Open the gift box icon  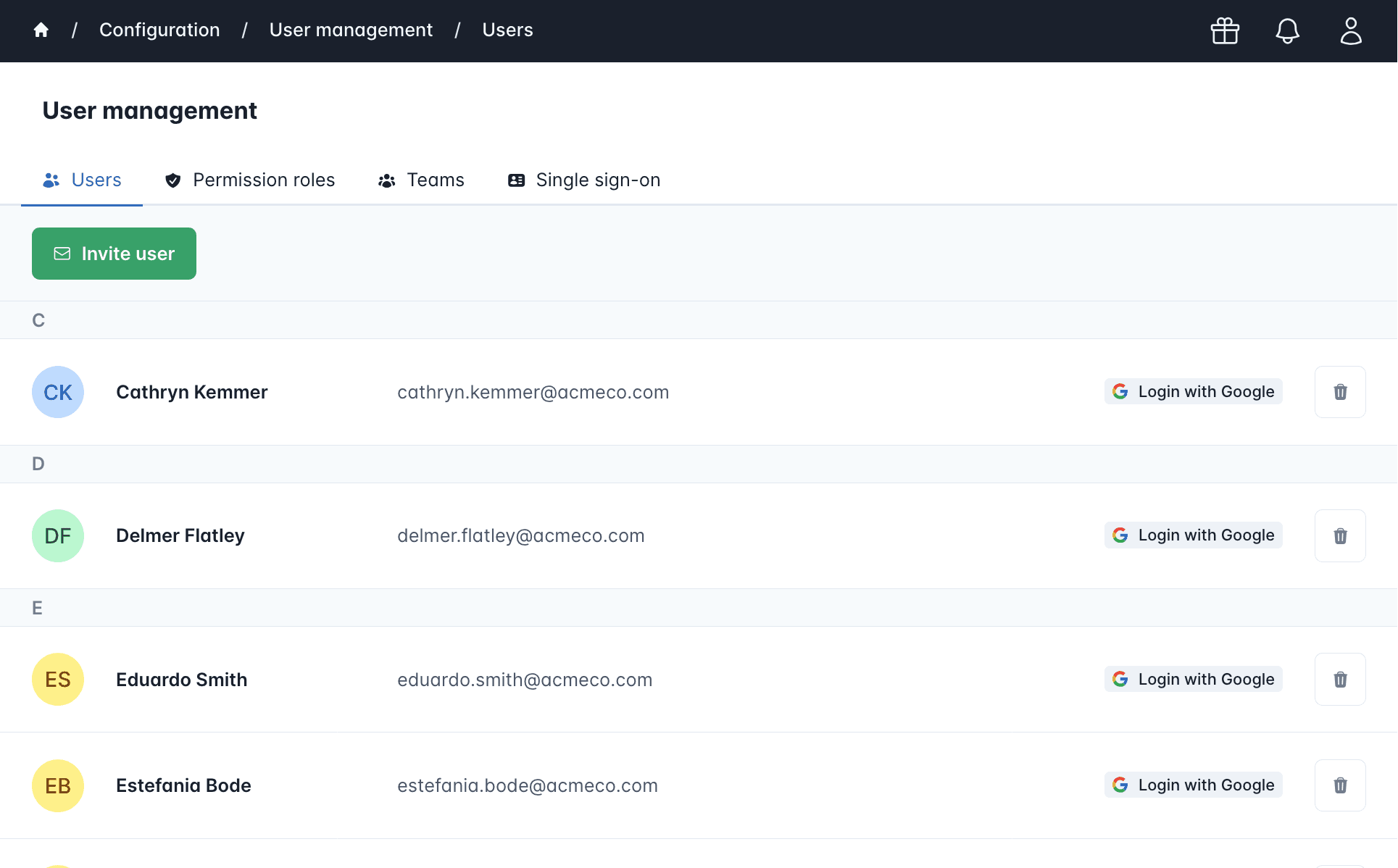(x=1225, y=30)
